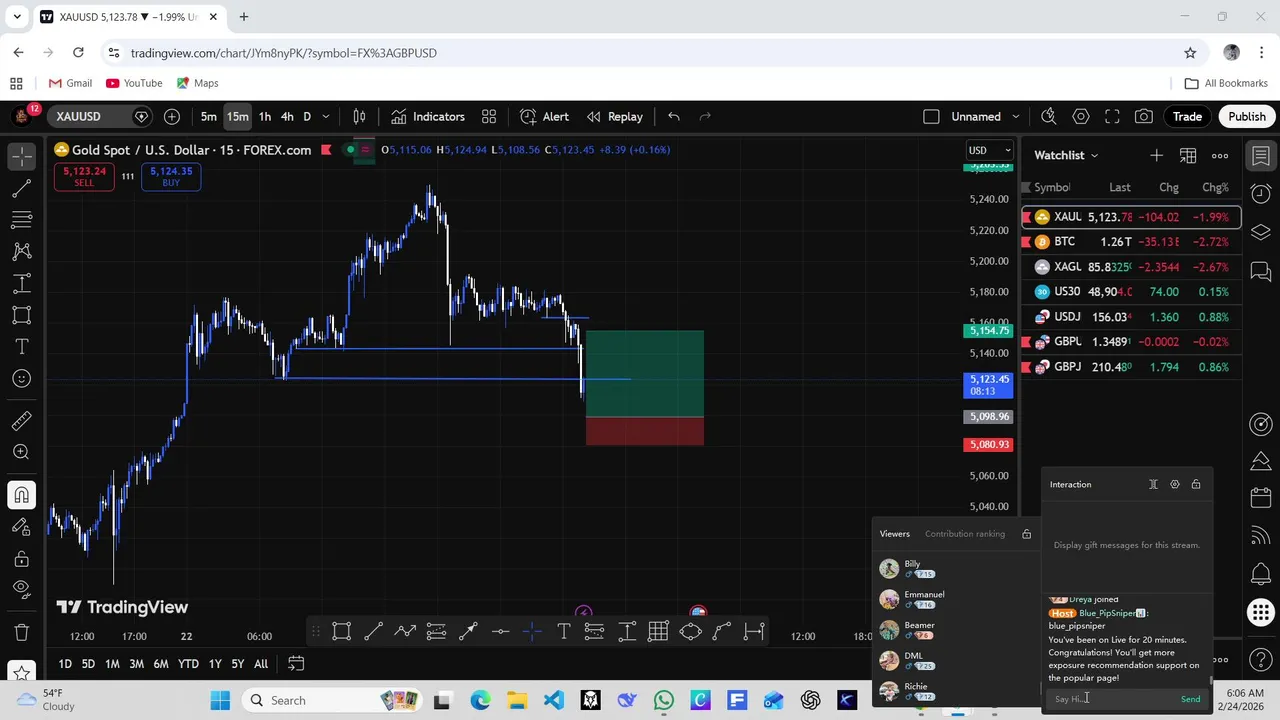Click the SELL 5,123.24 price button

tap(84, 176)
